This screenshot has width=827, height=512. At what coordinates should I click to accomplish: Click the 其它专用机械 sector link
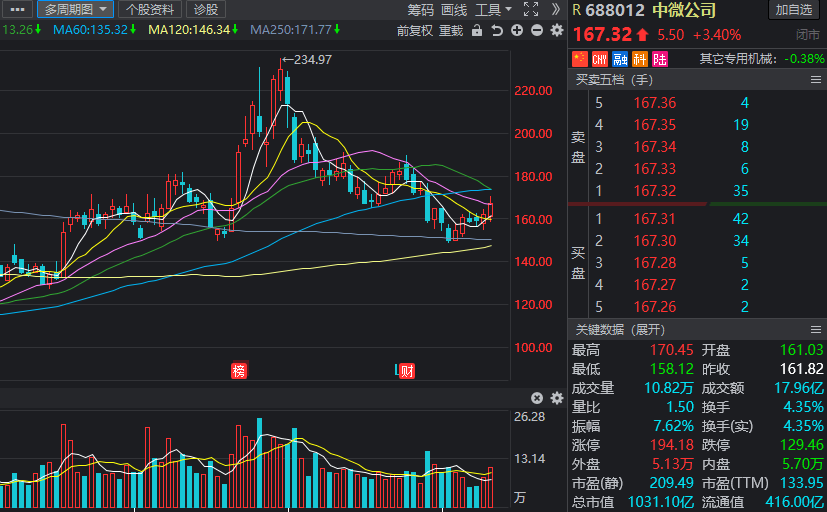[739, 58]
